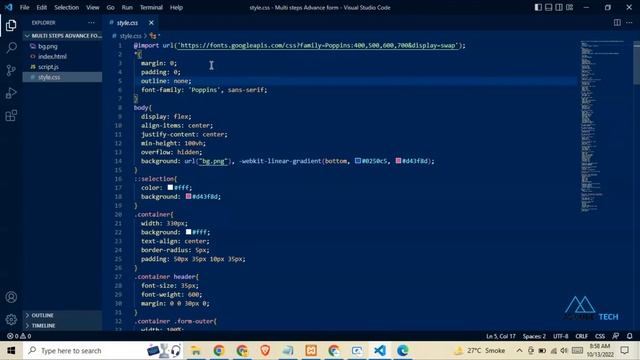Open the Explorer view in activity bar
Image resolution: width=640 pixels, height=360 pixels.
[11, 25]
